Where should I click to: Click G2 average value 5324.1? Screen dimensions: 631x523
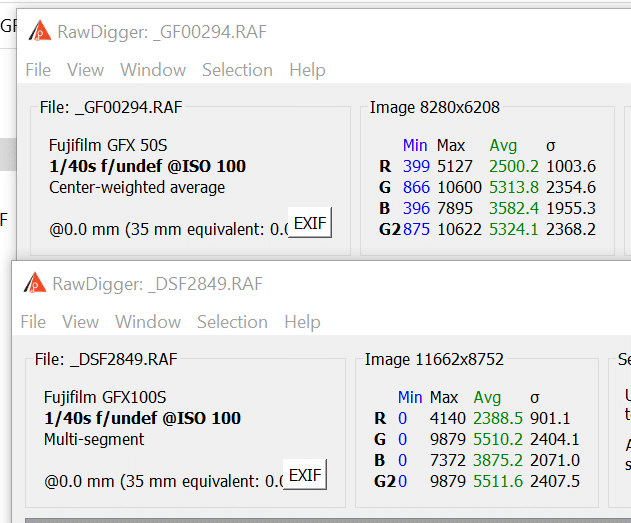pyautogui.click(x=513, y=229)
